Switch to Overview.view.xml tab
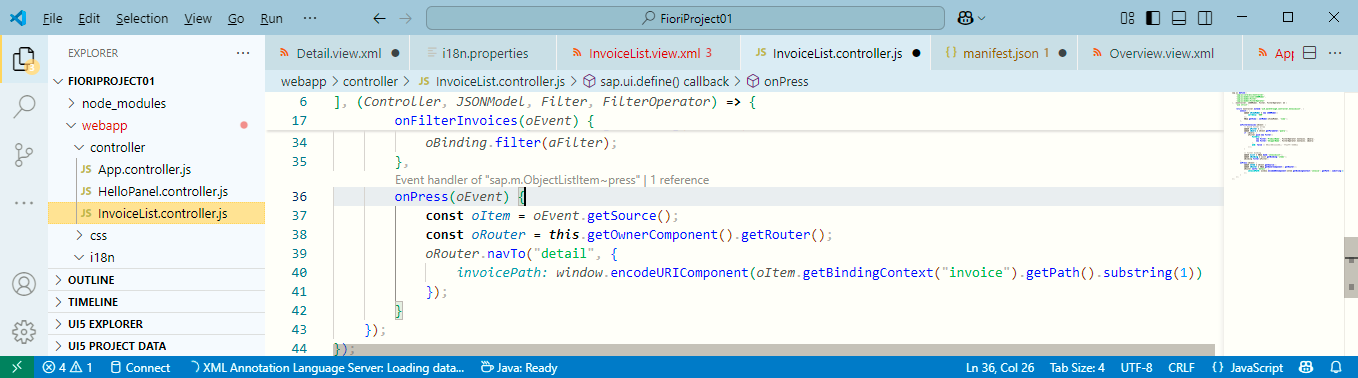 [1160, 53]
